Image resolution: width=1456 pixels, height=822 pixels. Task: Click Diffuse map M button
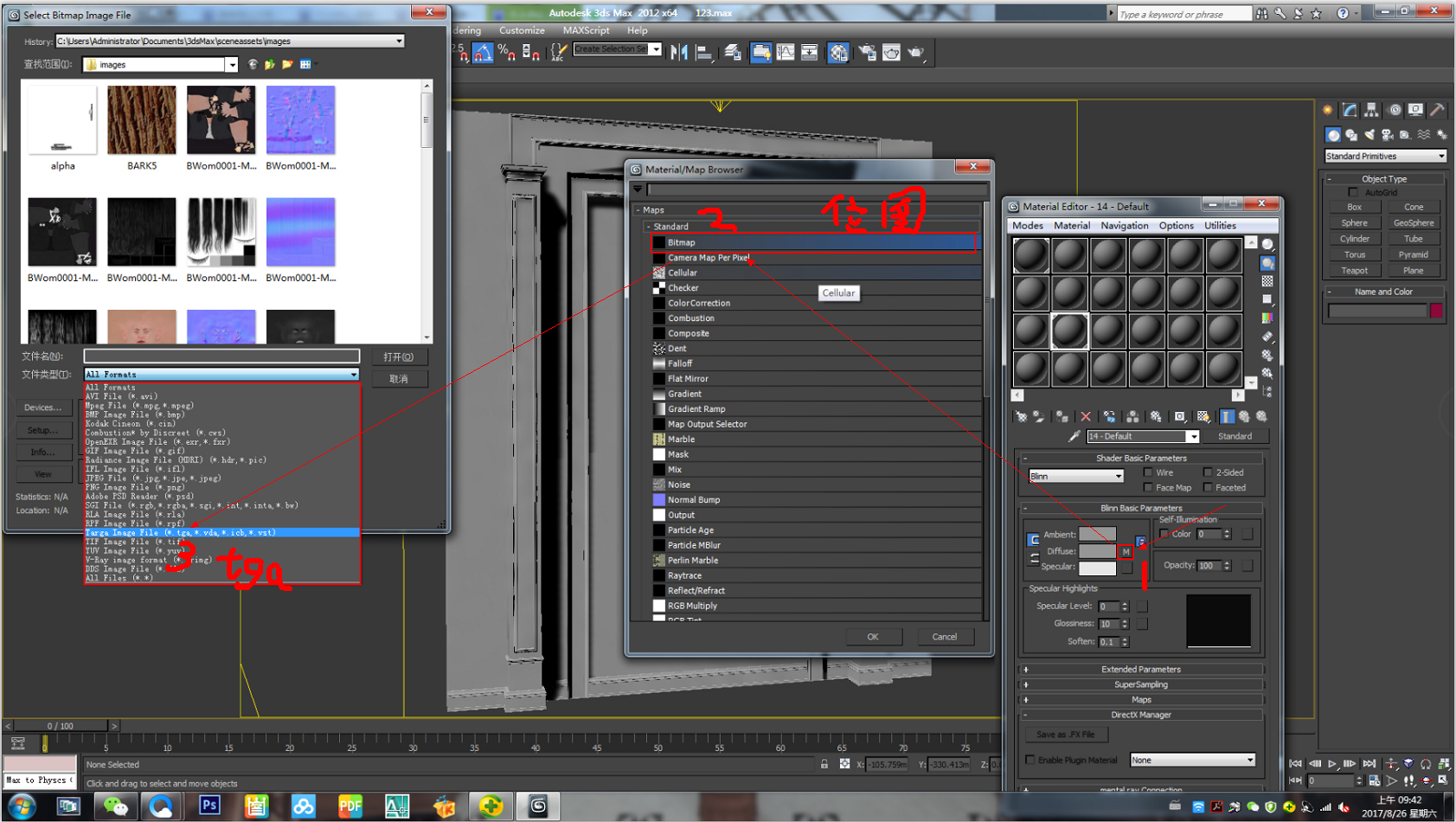(x=1126, y=552)
